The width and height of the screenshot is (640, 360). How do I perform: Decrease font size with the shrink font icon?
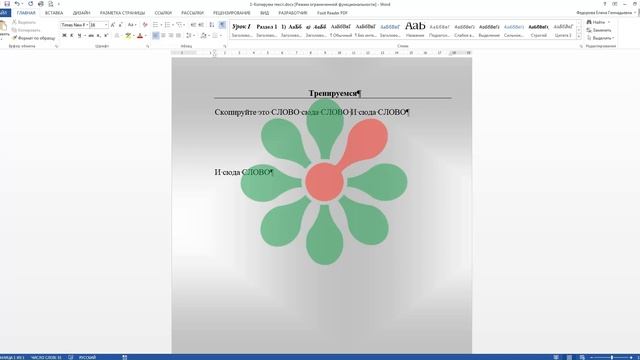click(121, 25)
